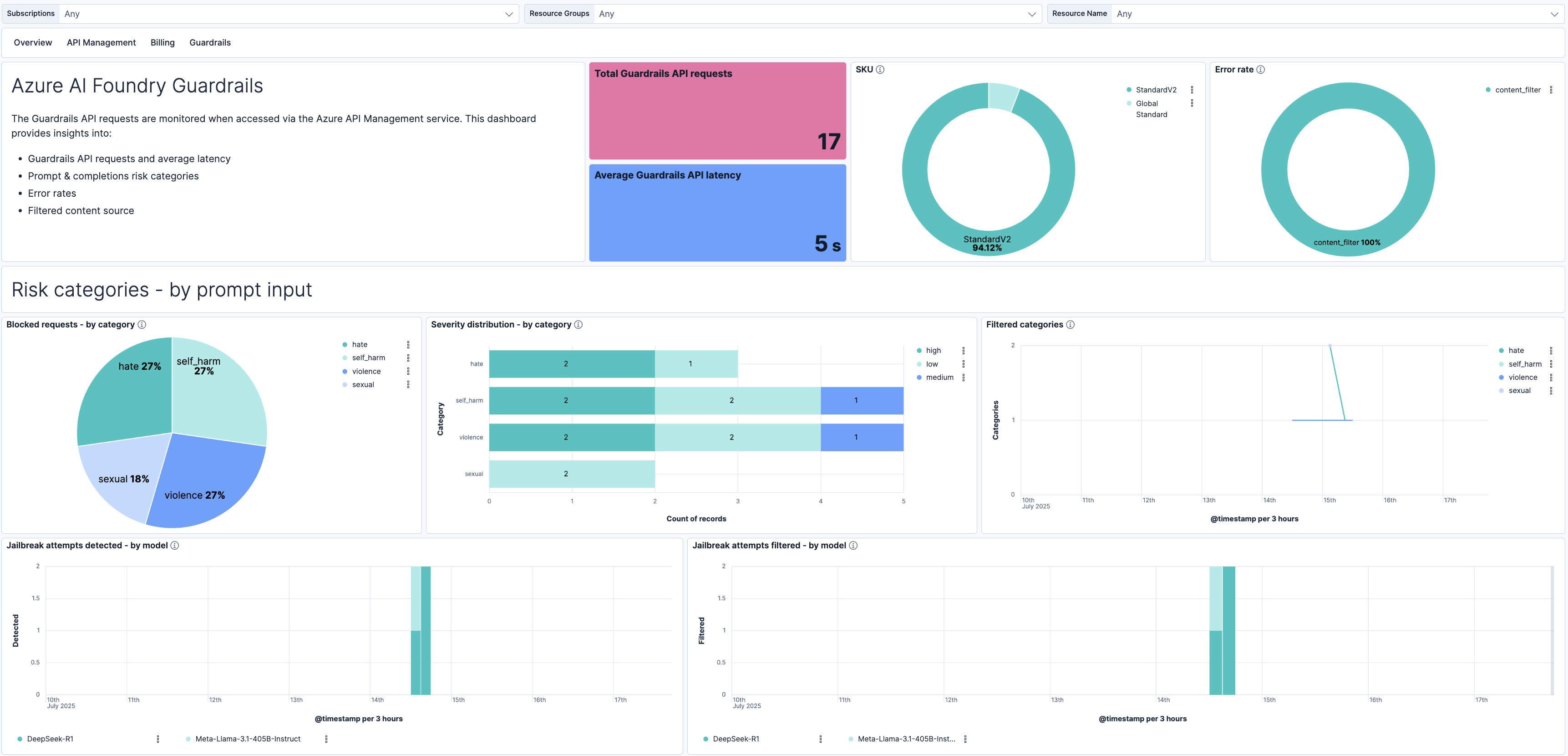The height and width of the screenshot is (756, 1568).
Task: Click info icon beside Severity distribution title
Action: pos(578,325)
